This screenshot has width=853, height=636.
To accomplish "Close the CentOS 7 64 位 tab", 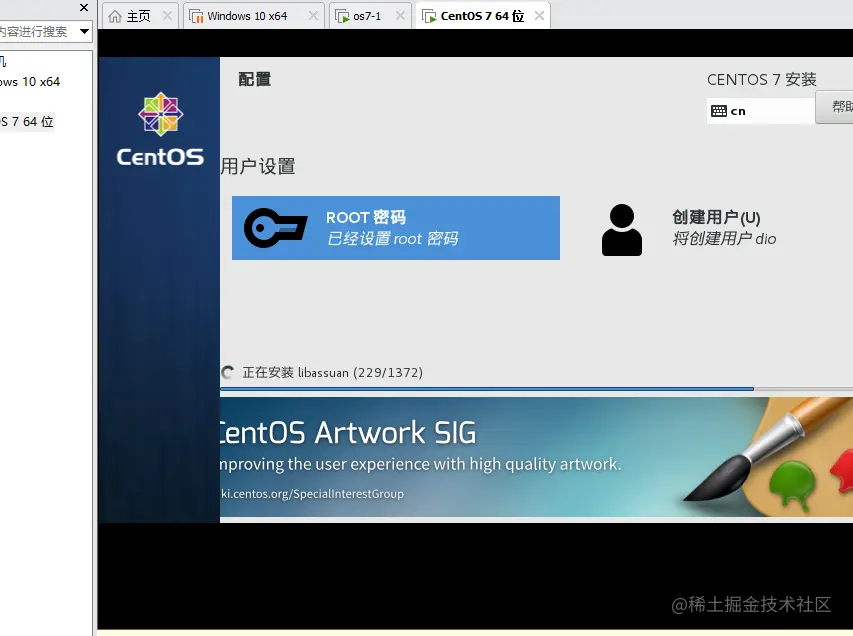I will coord(539,16).
